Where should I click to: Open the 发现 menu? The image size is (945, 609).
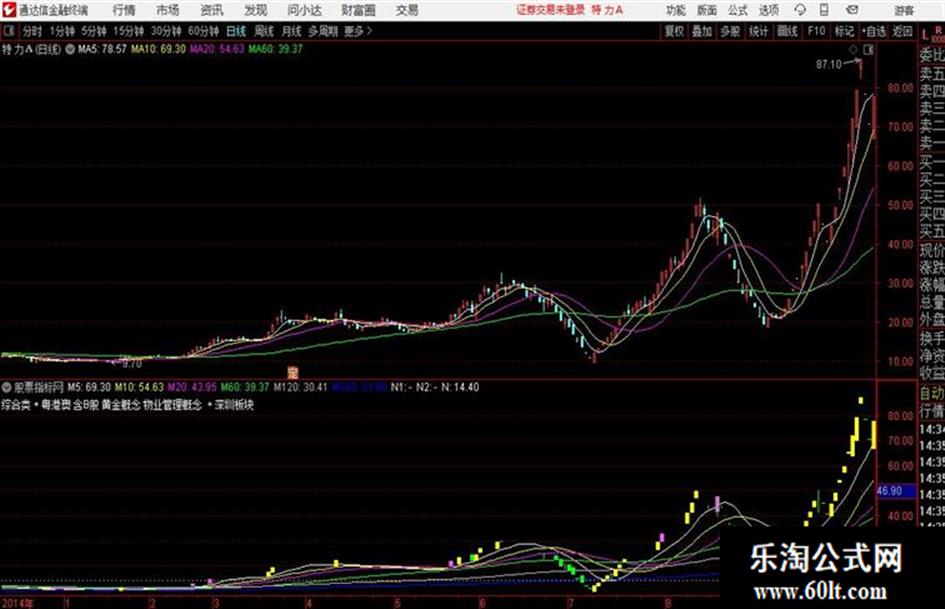pos(256,10)
